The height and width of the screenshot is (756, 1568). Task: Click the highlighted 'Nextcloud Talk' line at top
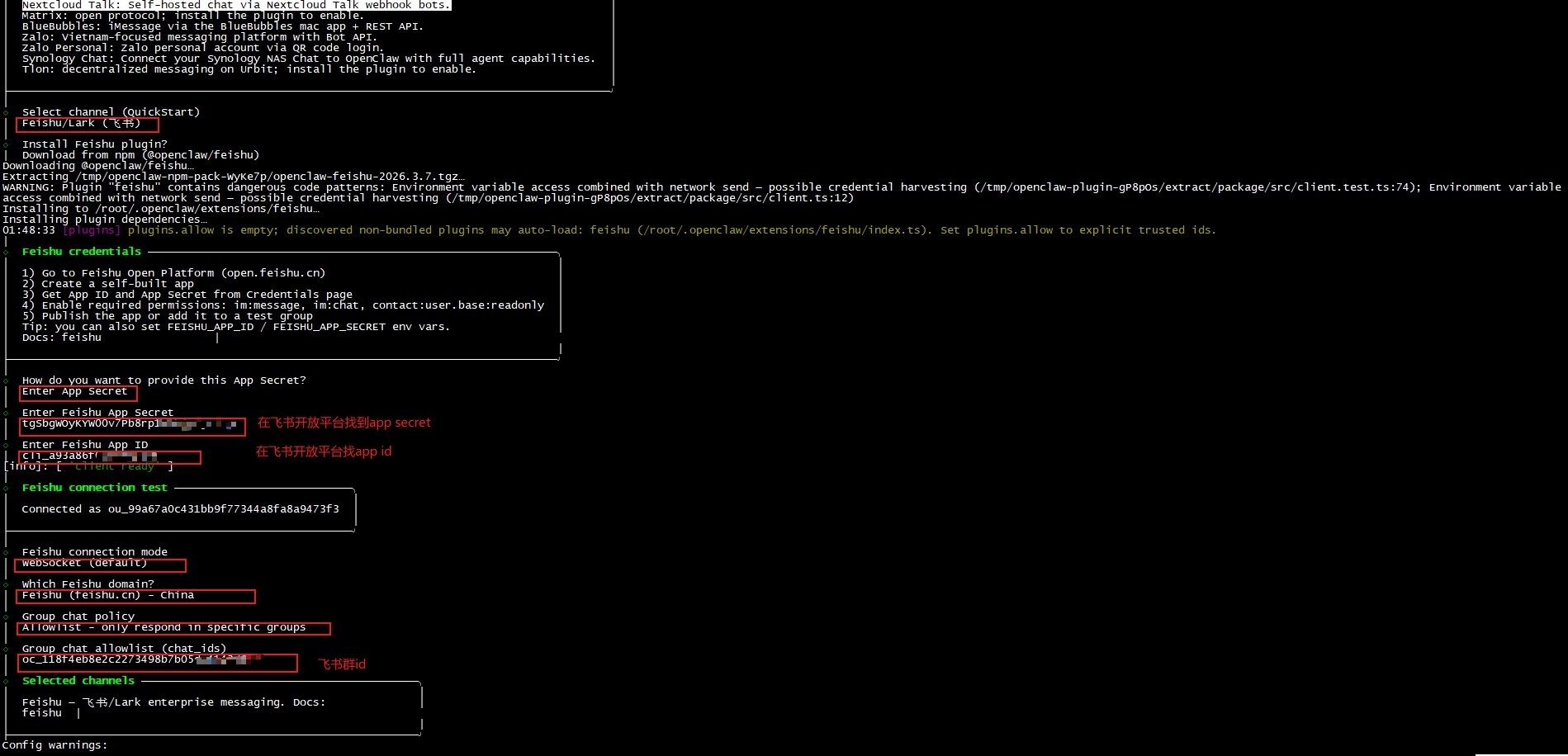[x=236, y=5]
